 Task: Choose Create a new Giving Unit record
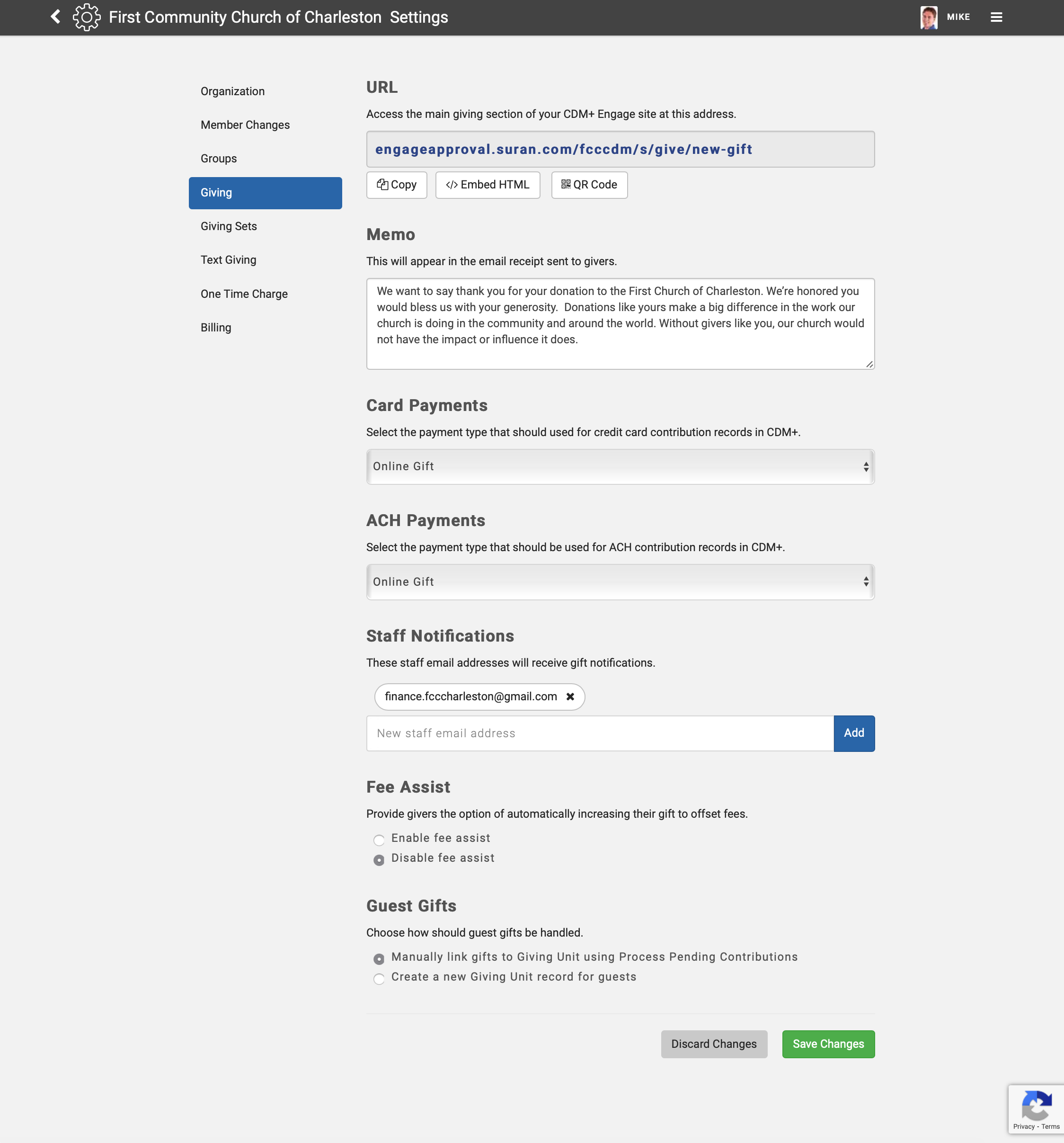pos(379,978)
